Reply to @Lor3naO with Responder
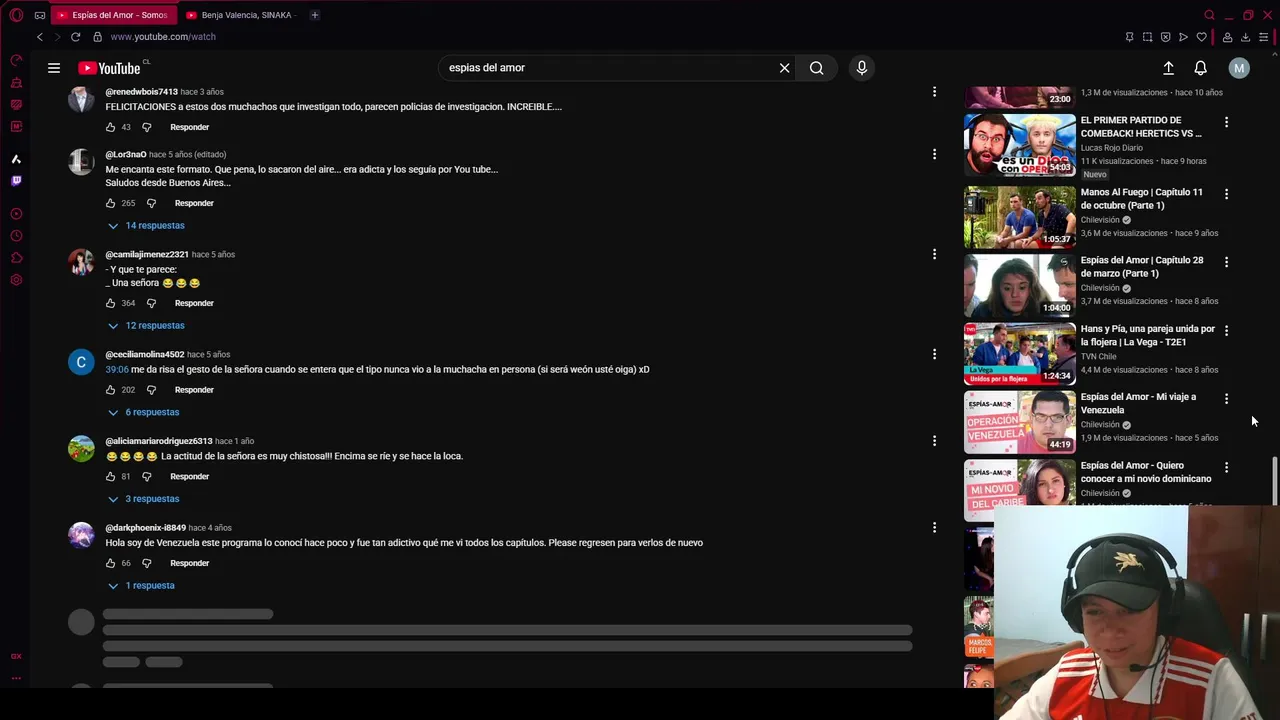The width and height of the screenshot is (1280, 720). pyautogui.click(x=194, y=203)
